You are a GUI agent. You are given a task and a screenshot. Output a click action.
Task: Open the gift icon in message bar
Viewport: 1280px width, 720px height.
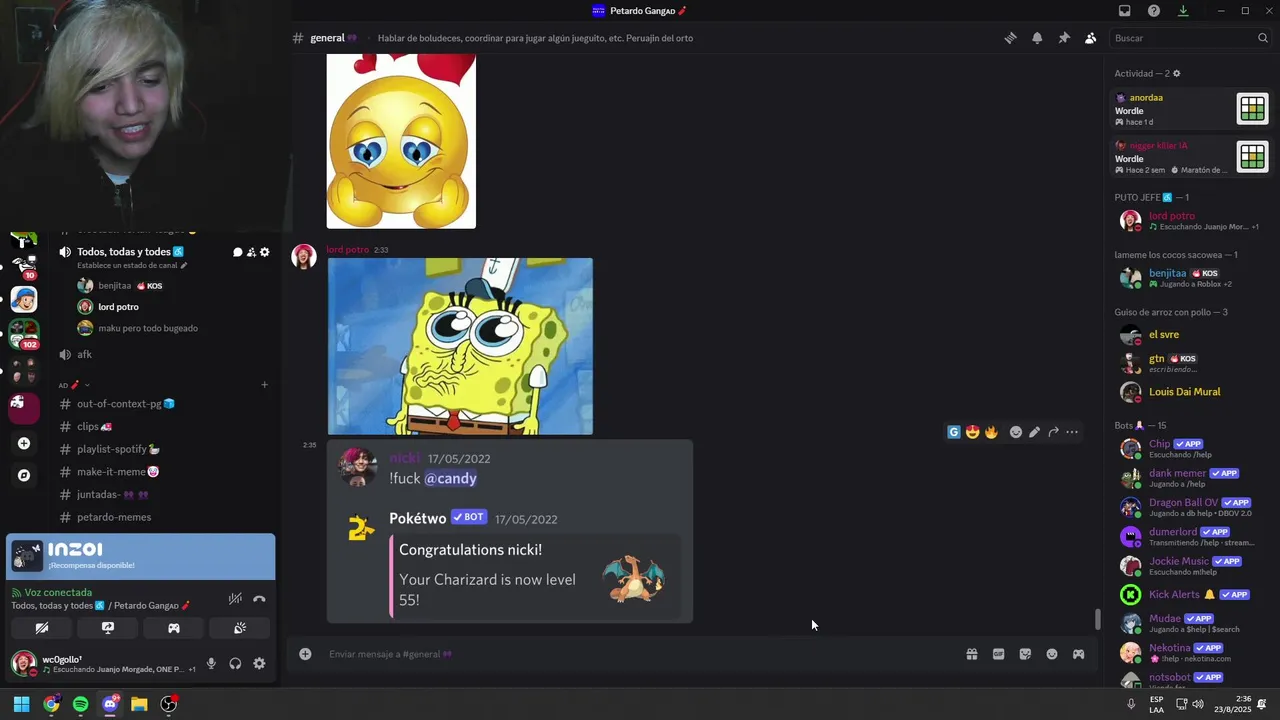[971, 654]
